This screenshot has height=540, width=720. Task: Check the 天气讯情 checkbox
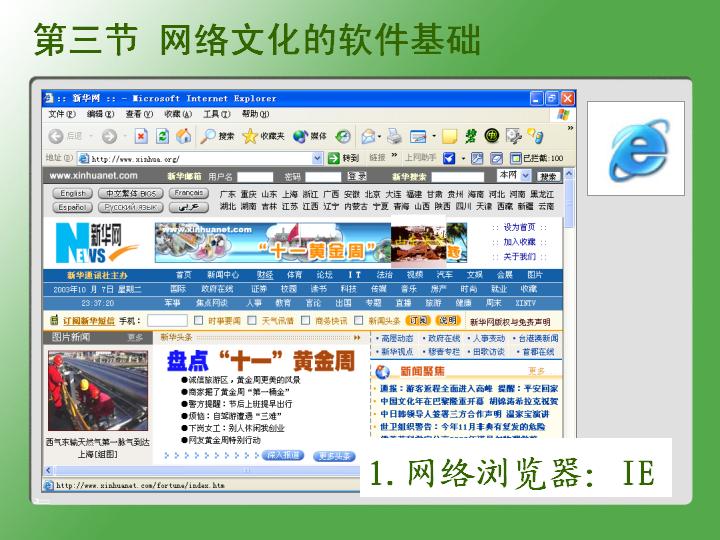(x=252, y=320)
